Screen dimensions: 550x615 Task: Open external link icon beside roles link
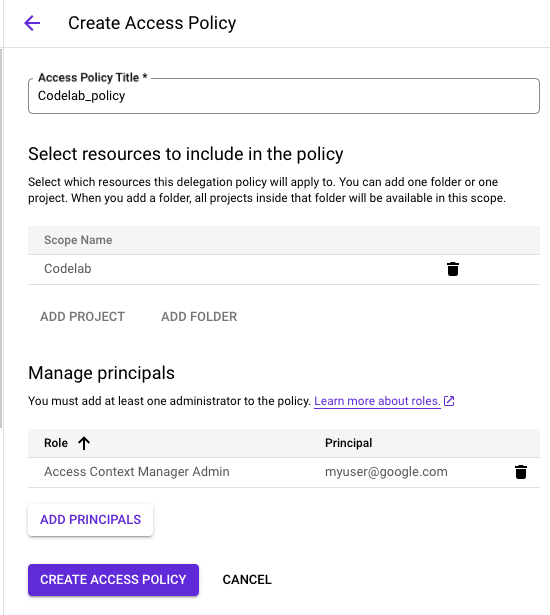tap(449, 401)
